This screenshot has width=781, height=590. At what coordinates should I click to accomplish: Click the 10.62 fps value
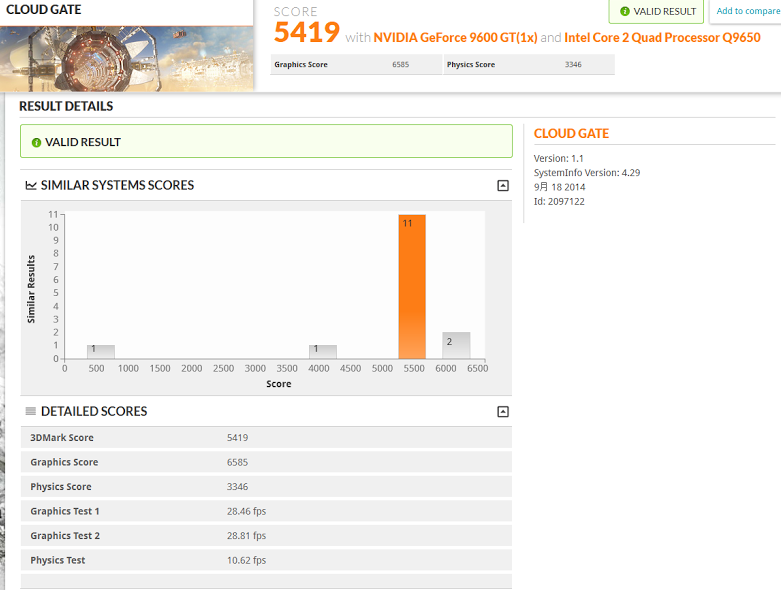tap(247, 560)
